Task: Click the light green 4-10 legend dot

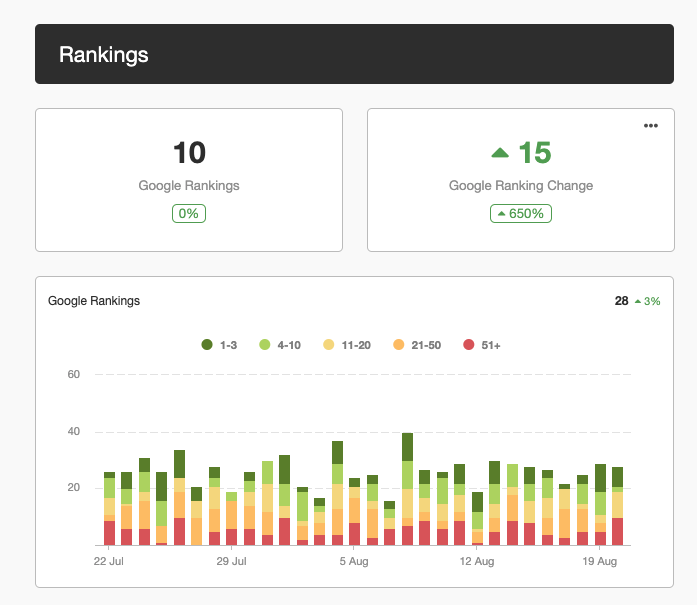Action: [264, 345]
